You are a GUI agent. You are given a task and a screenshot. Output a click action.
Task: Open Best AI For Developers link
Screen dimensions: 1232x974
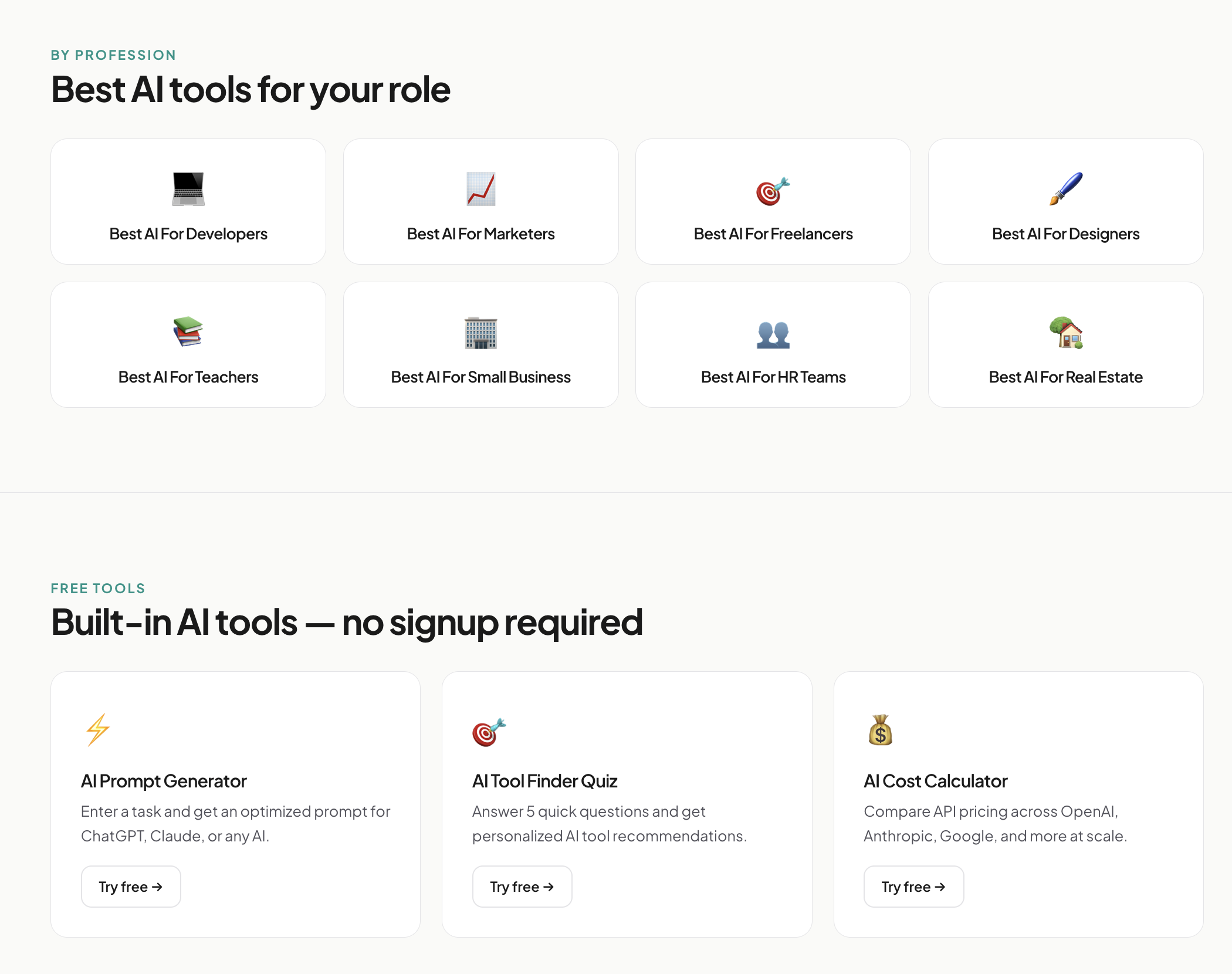(188, 234)
